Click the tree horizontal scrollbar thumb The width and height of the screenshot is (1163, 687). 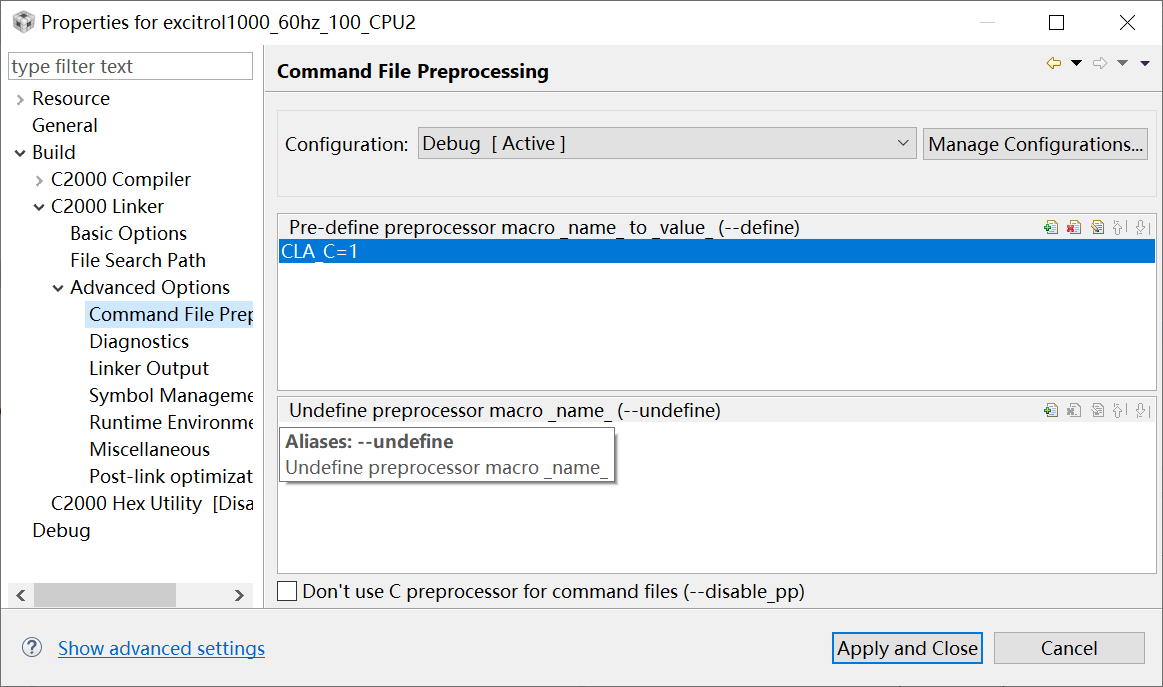click(x=104, y=595)
